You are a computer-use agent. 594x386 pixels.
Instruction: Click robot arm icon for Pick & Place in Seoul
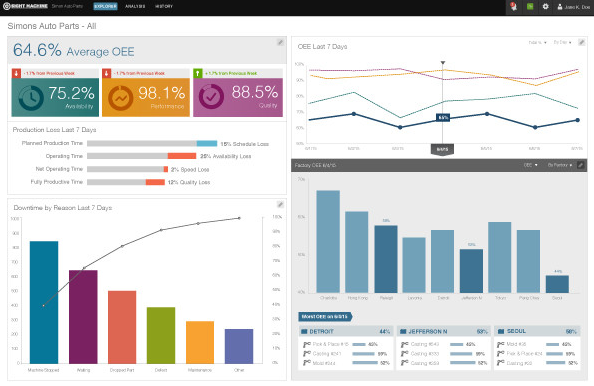click(500, 353)
